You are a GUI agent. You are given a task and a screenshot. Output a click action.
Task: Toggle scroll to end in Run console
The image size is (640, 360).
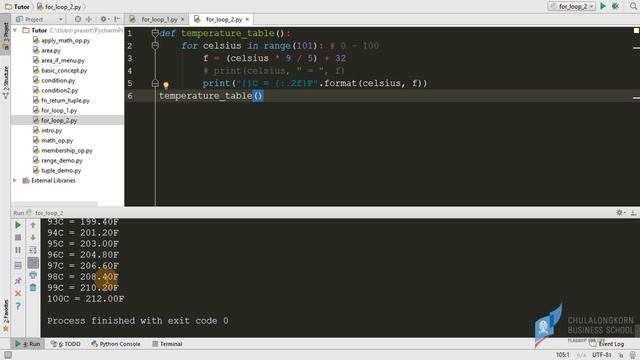(33, 263)
